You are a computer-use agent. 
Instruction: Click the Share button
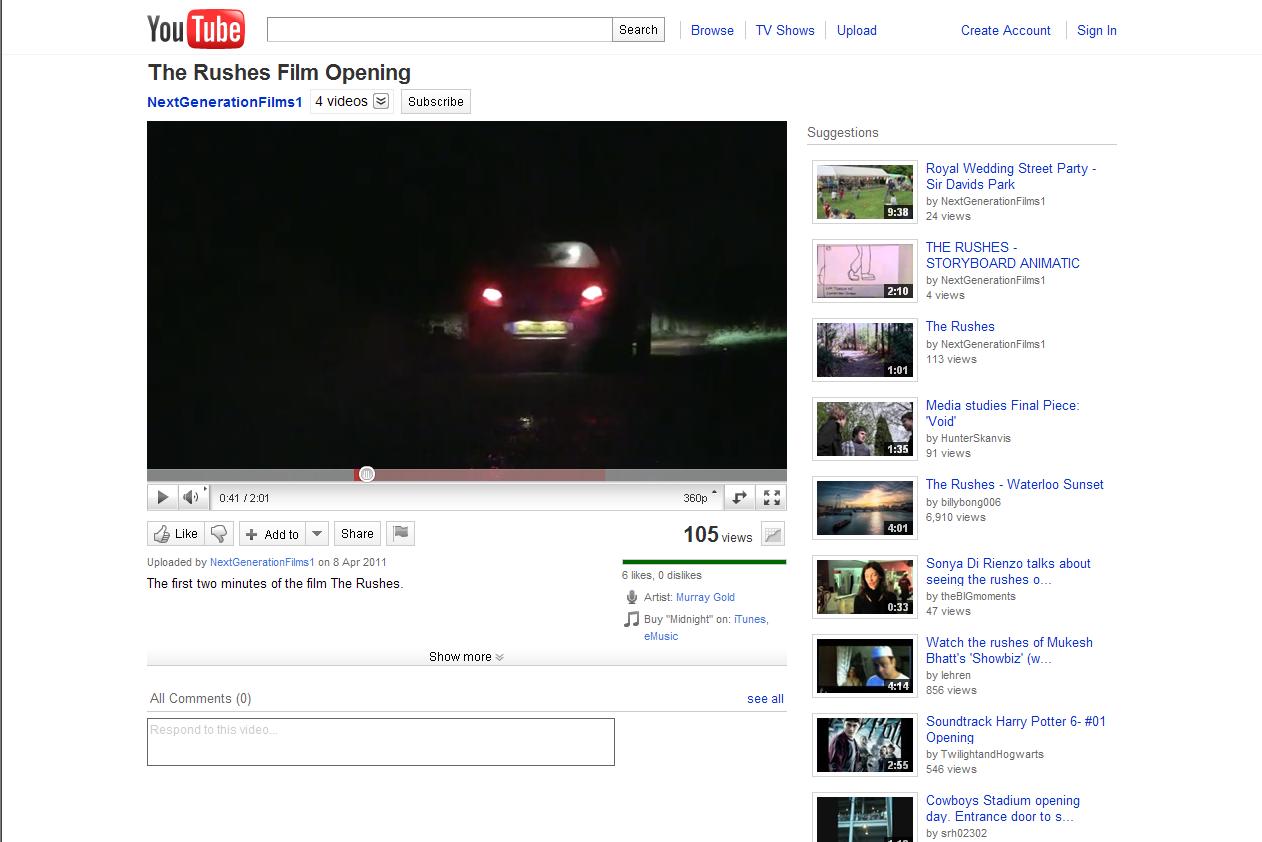(357, 534)
